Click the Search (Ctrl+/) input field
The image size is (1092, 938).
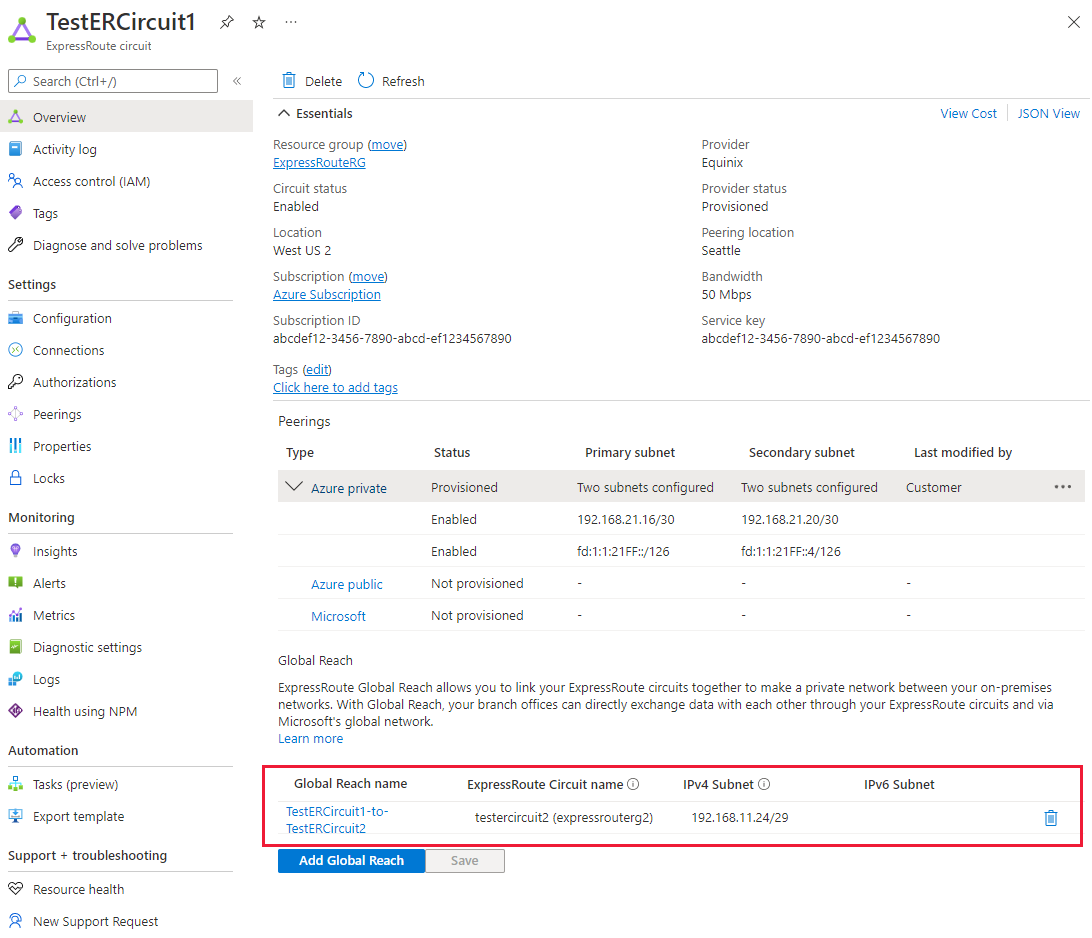coord(112,81)
